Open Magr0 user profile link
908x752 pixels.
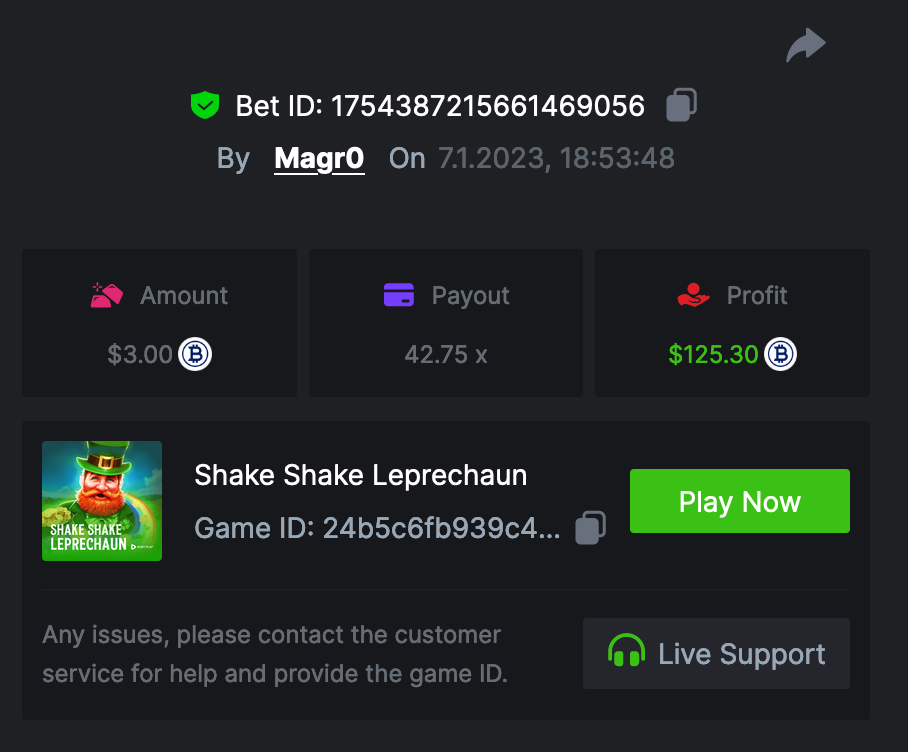(319, 158)
